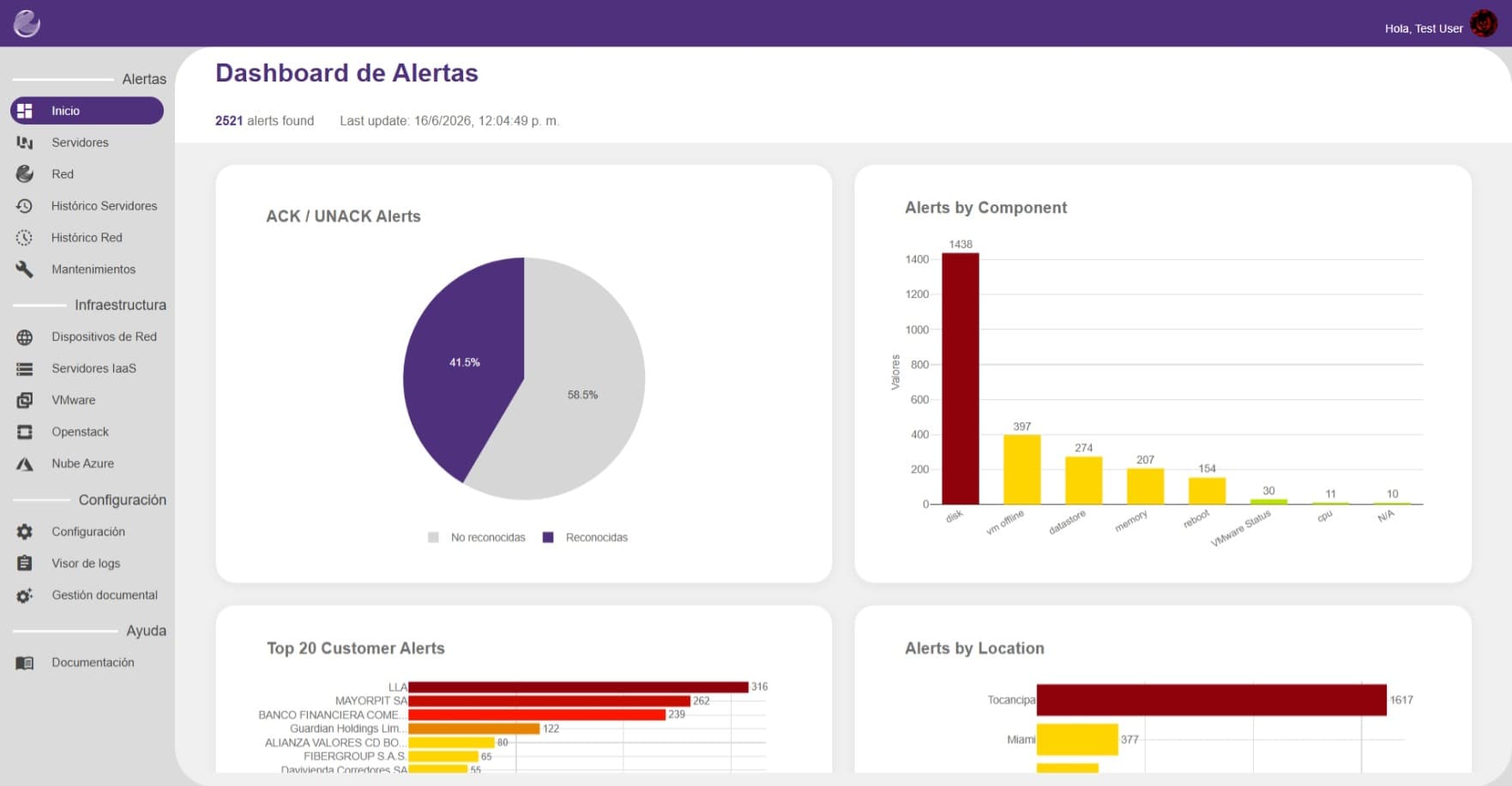Open Gestión documental from sidebar
The image size is (1512, 786).
[x=105, y=596]
